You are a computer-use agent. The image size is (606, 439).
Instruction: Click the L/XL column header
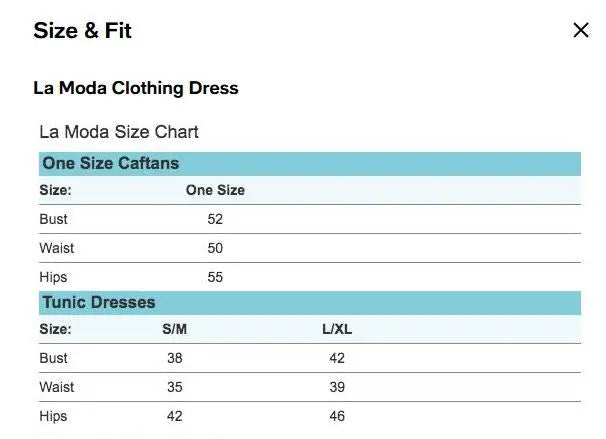coord(336,329)
